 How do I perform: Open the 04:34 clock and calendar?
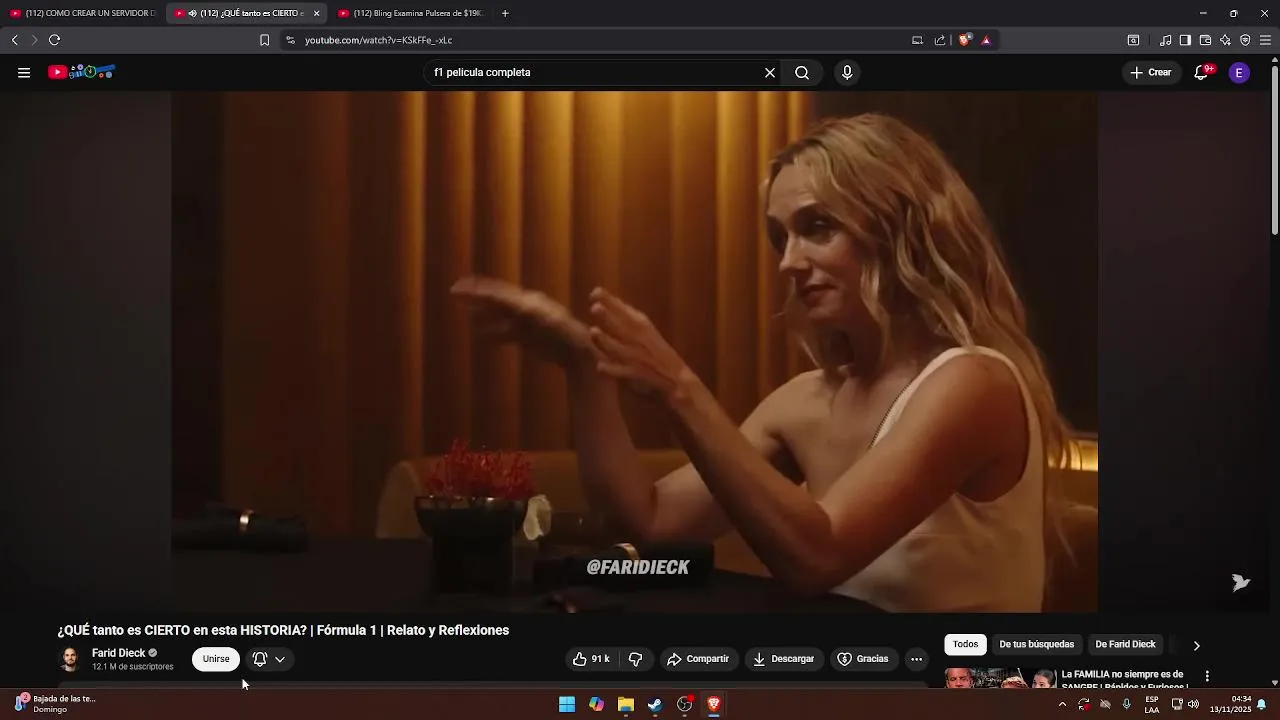coord(1231,704)
